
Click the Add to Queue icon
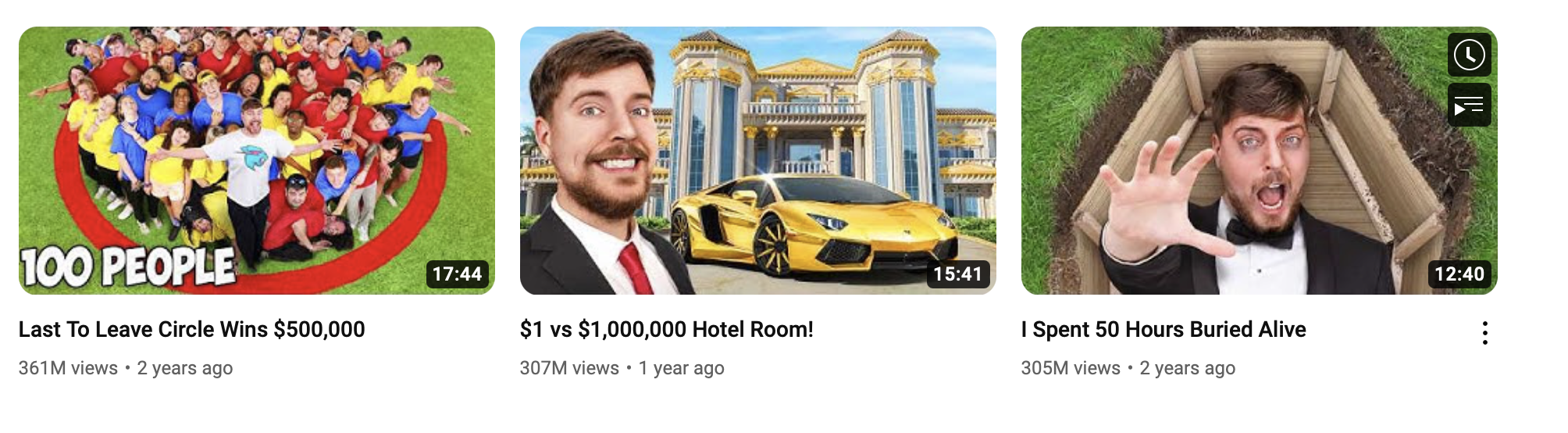(x=1469, y=105)
